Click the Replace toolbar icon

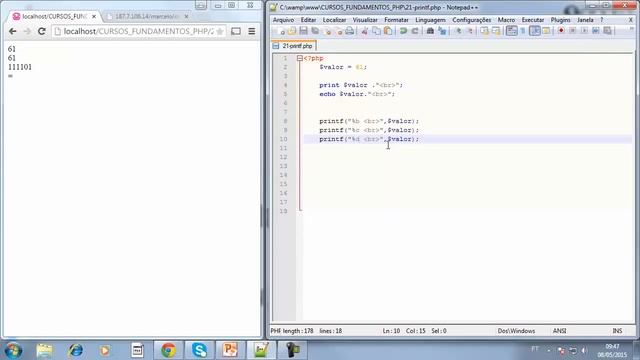[442, 31]
